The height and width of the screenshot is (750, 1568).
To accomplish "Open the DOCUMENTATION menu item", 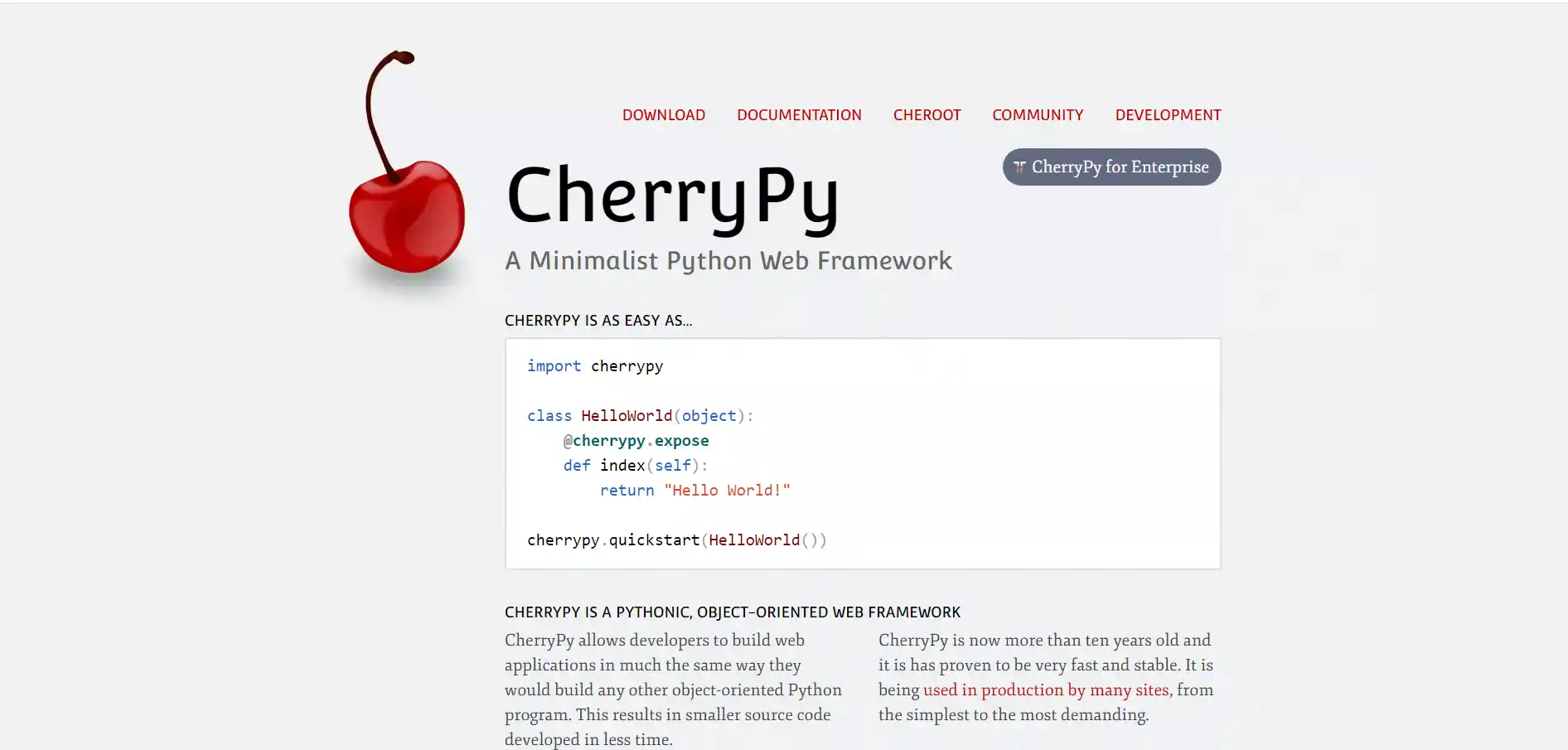I will 799,115.
